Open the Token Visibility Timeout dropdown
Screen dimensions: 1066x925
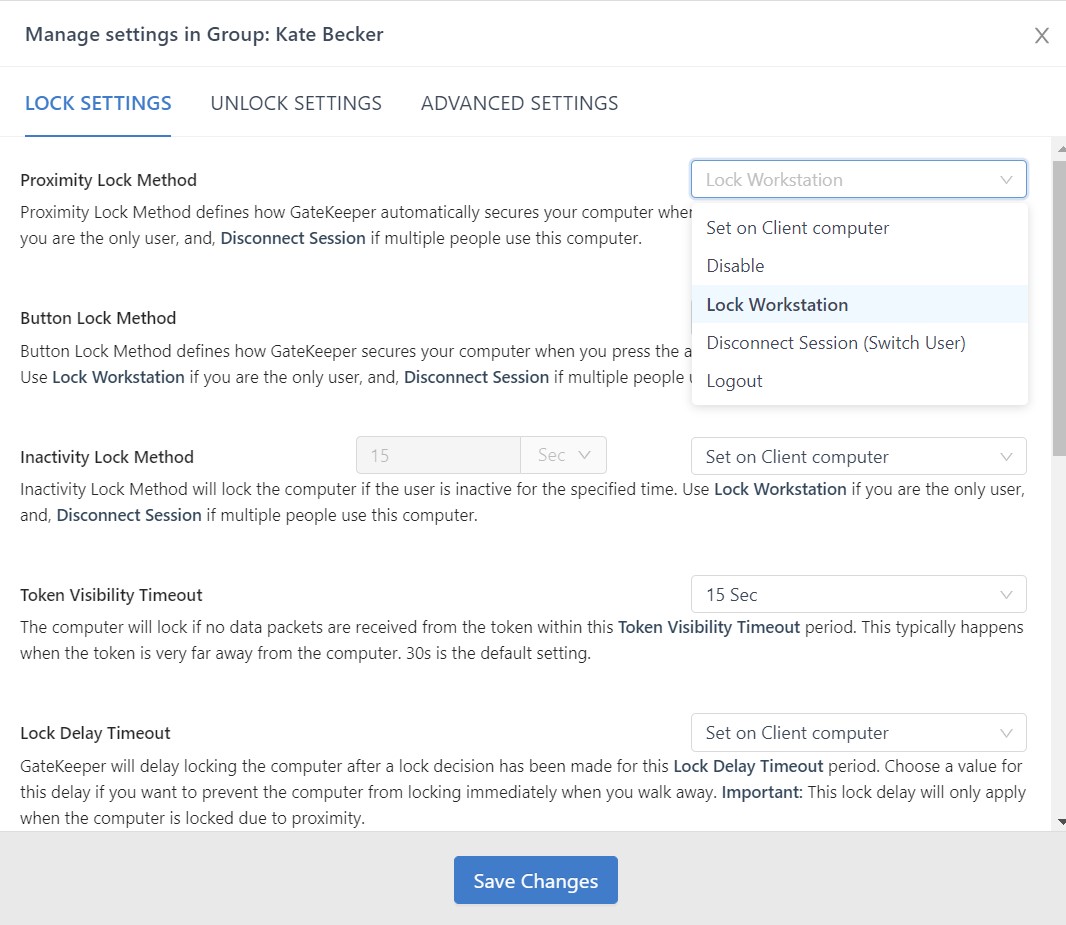pos(857,593)
